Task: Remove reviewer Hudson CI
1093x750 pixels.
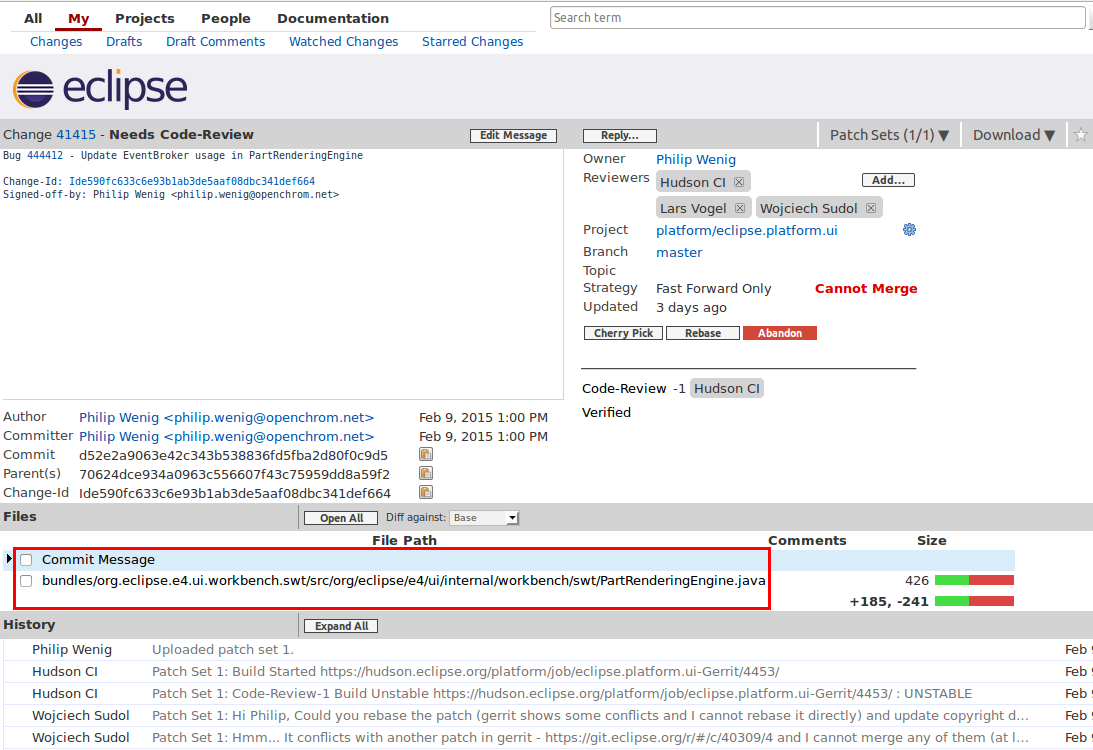Action: click(739, 183)
